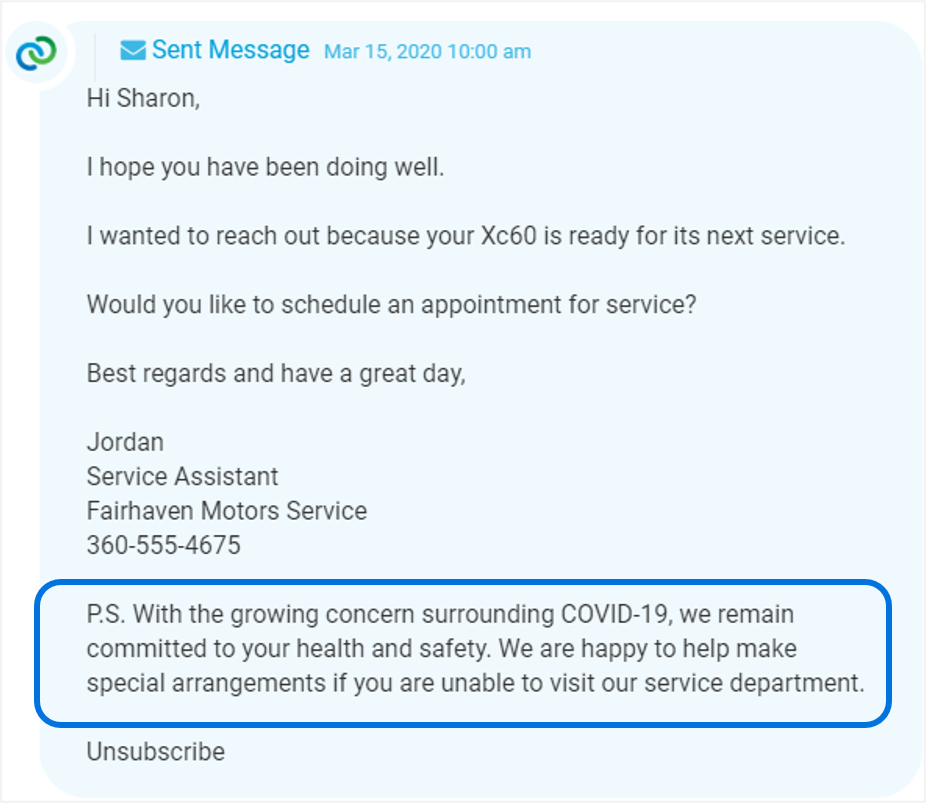The height and width of the screenshot is (803, 926).
Task: Click the interlocking-links avatar logo
Action: pos(37,53)
